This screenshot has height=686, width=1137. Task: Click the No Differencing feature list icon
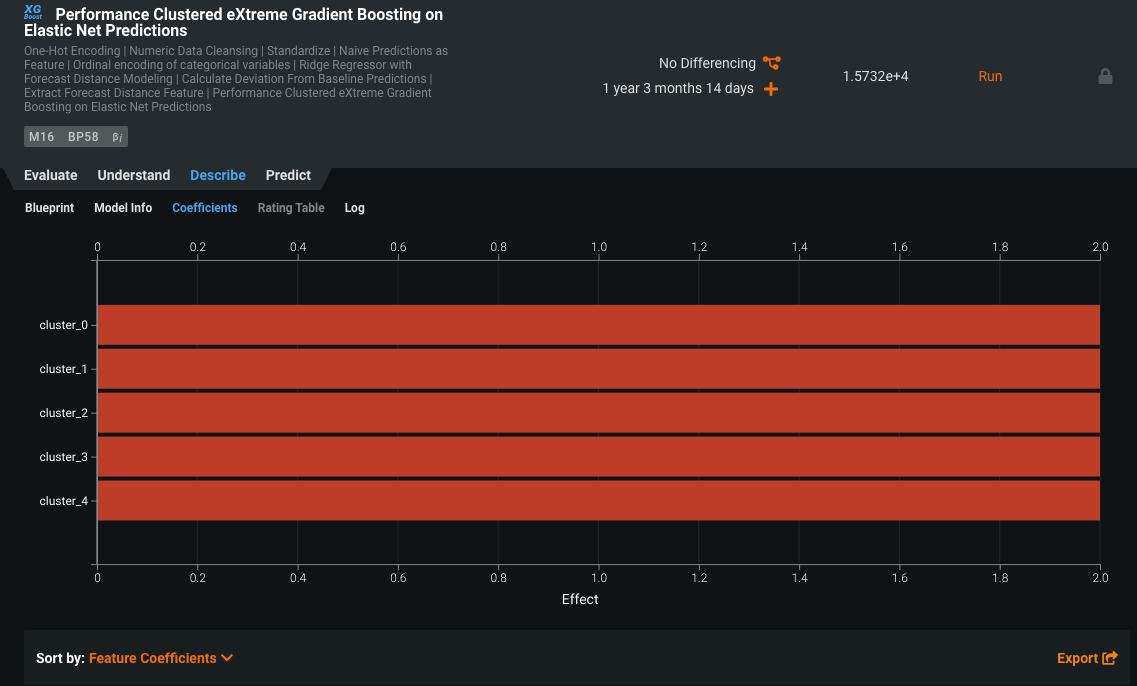click(x=771, y=63)
